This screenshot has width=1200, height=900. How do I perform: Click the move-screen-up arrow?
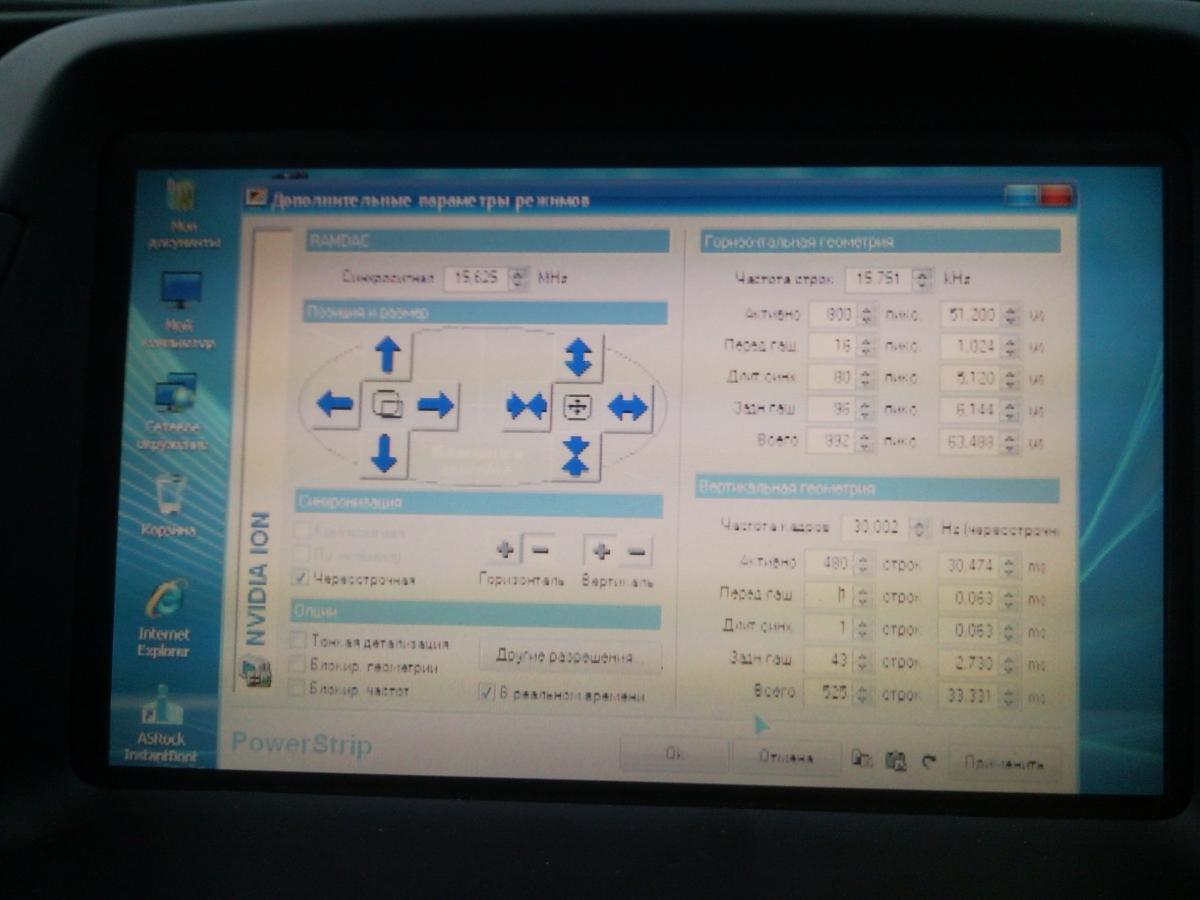[x=387, y=354]
